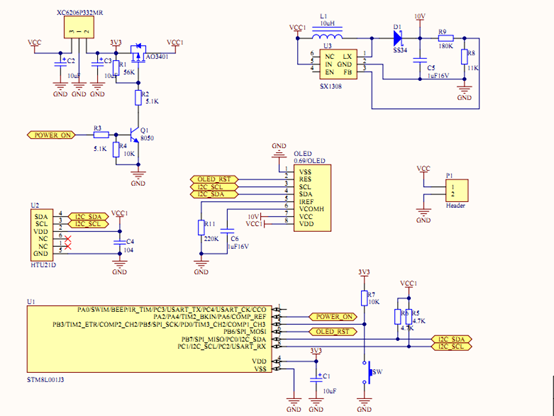Select the R7 10K pull-up resistor
554x416 pixels.
365,298
